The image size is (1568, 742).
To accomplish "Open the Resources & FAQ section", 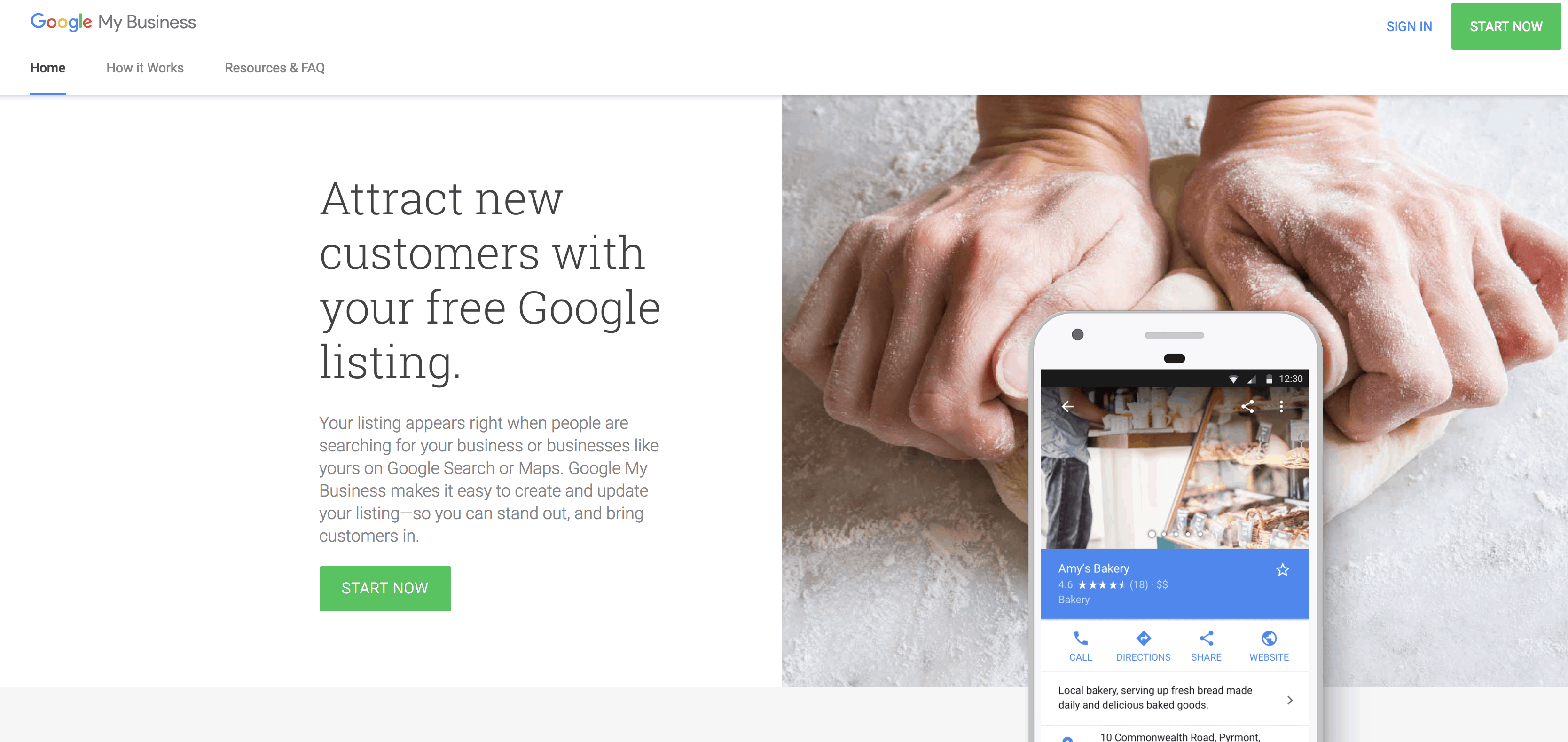I will click(276, 68).
